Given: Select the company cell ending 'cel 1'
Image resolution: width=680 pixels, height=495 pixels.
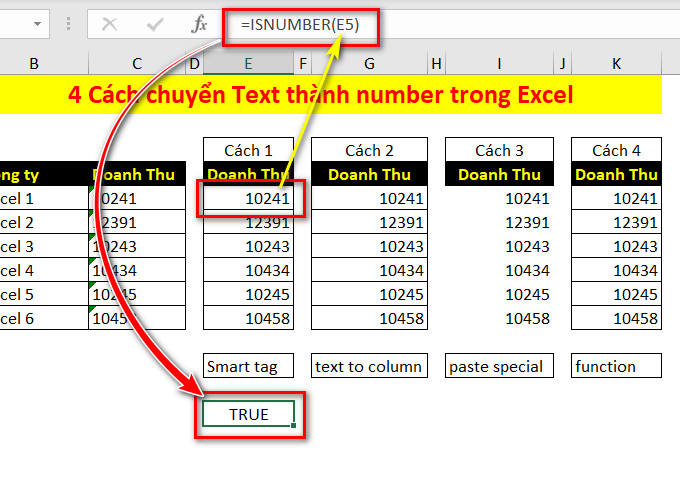Looking at the screenshot, I should [44, 198].
